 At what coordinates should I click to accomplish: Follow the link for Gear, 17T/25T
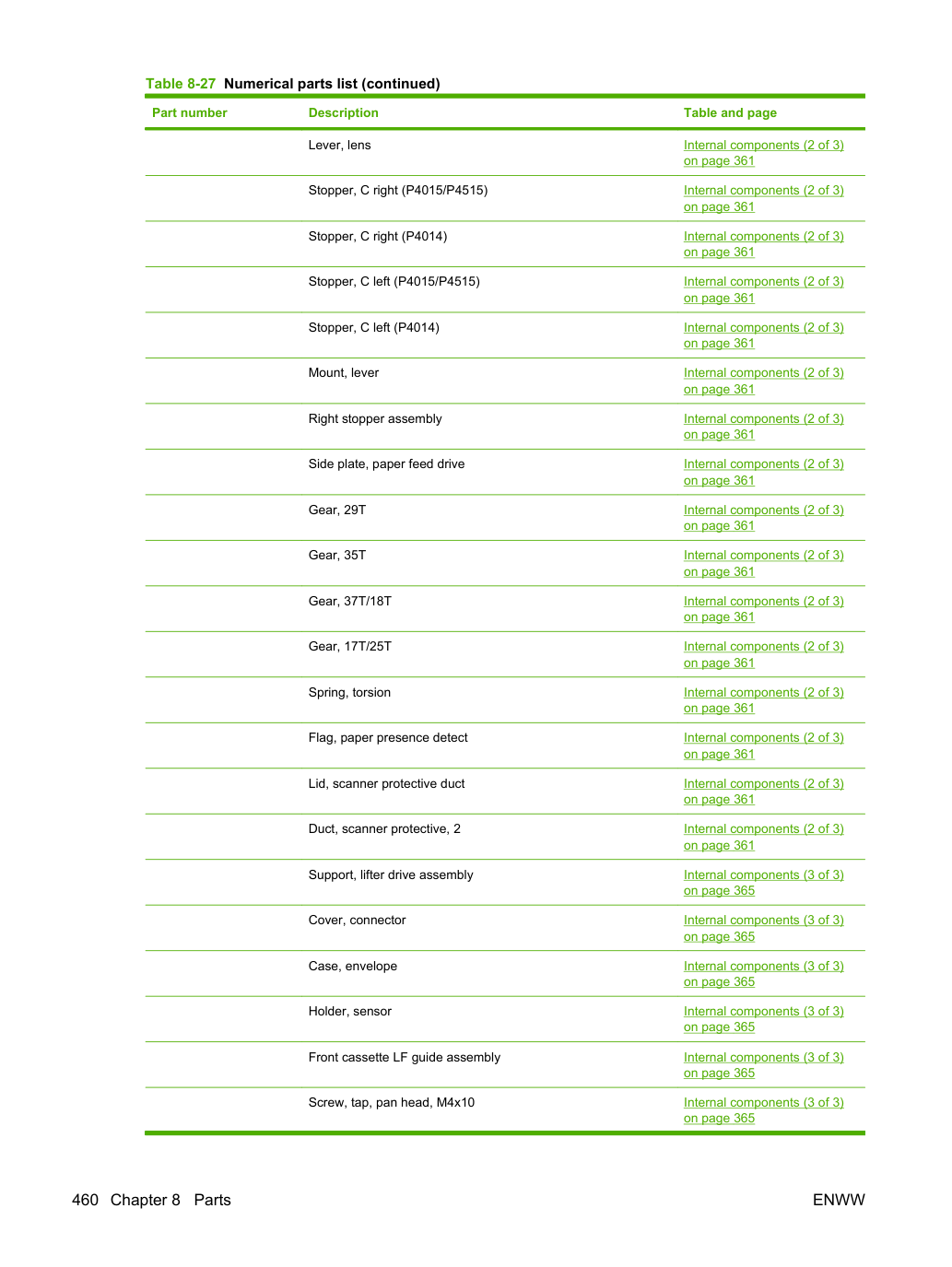point(763,655)
